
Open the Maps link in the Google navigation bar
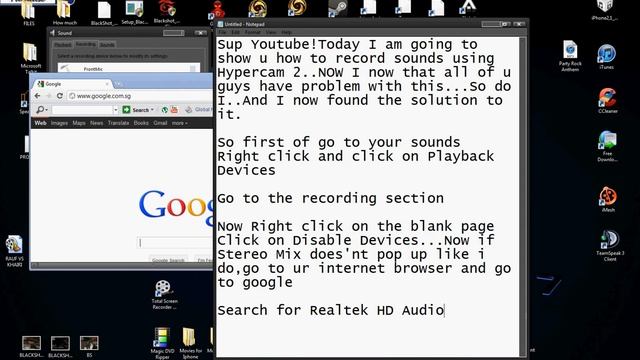79,123
